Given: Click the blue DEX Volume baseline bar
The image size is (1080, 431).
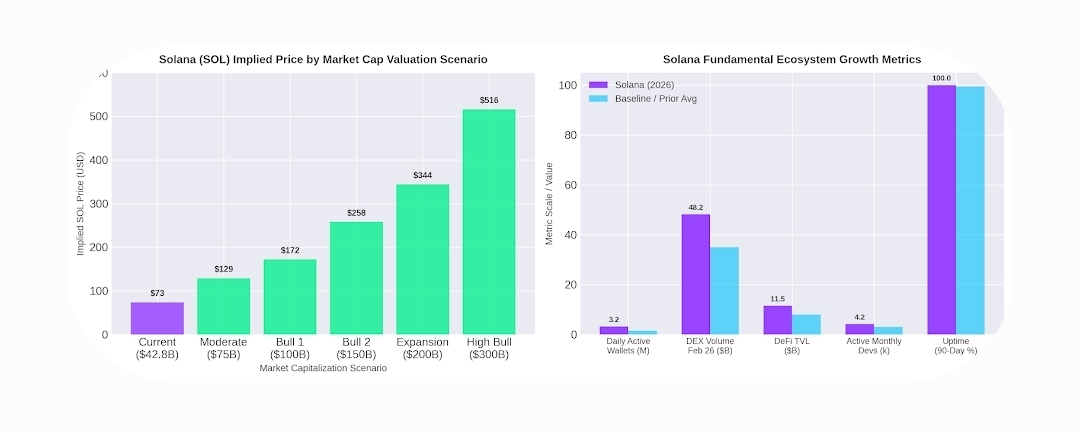Looking at the screenshot, I should point(725,291).
